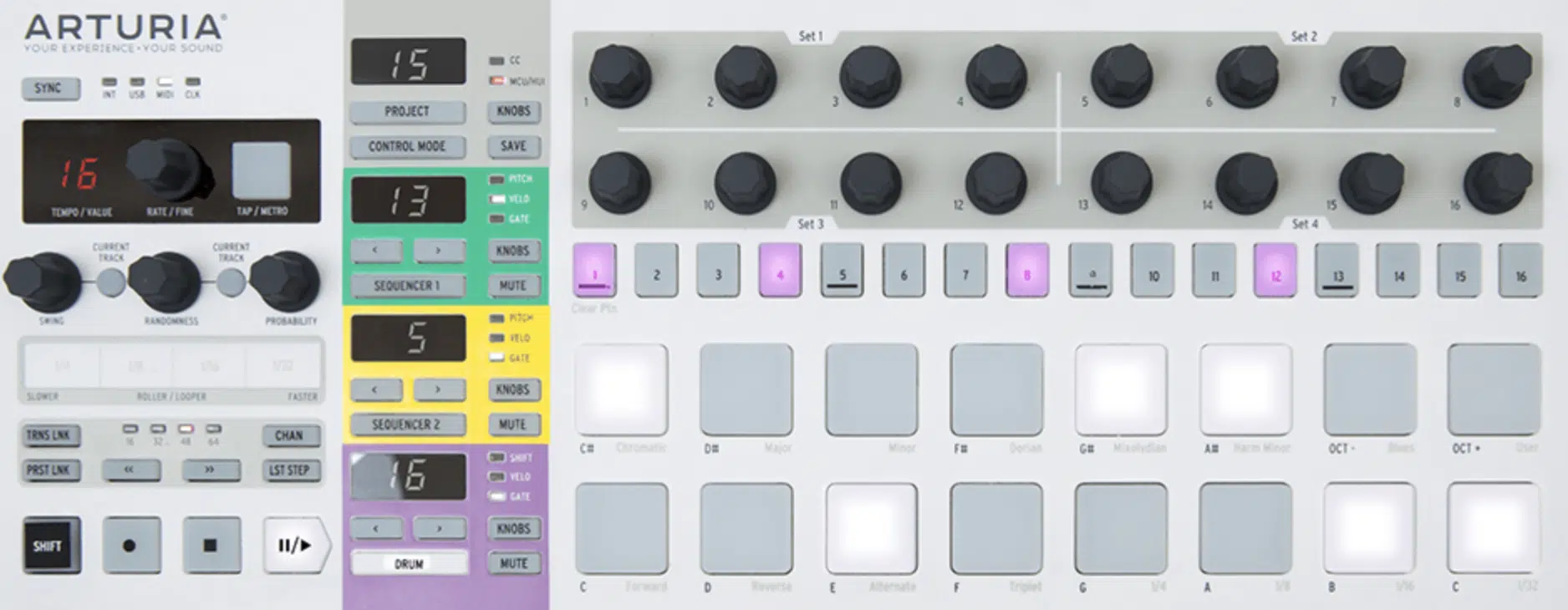Hit the G# Mixolydian pad
The image size is (1568, 610).
tap(1121, 389)
